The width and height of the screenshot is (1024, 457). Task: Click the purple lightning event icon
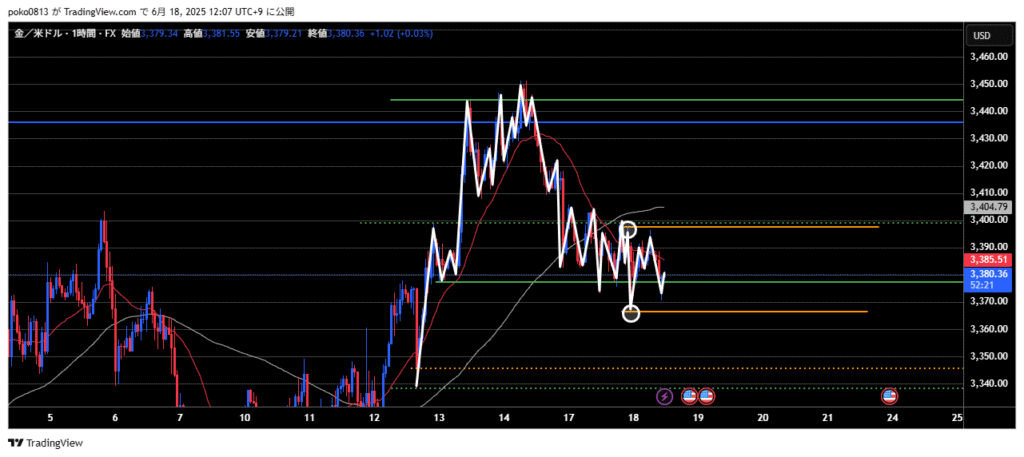coord(665,397)
